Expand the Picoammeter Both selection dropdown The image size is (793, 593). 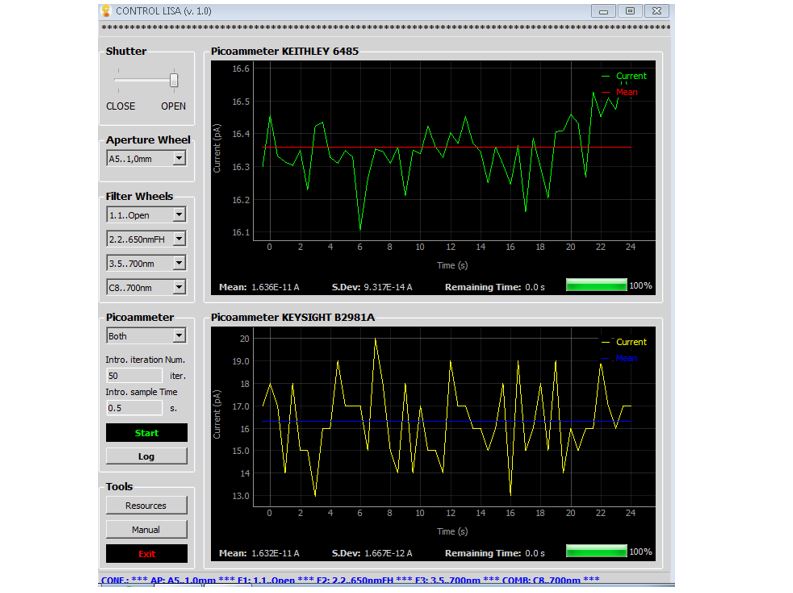[x=146, y=337]
